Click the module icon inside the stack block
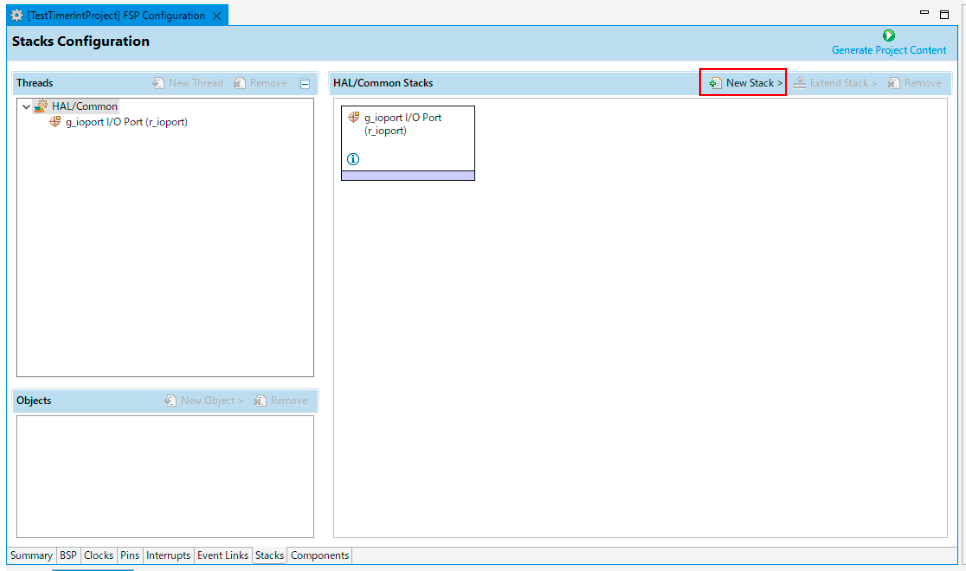966x571 pixels. [x=353, y=118]
